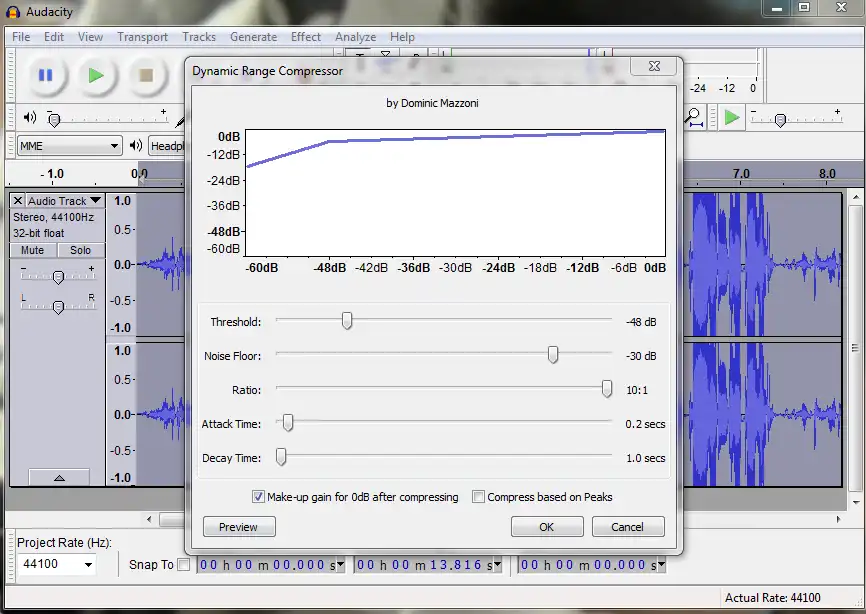The height and width of the screenshot is (614, 866).
Task: Open the Generate menu
Action: click(254, 37)
